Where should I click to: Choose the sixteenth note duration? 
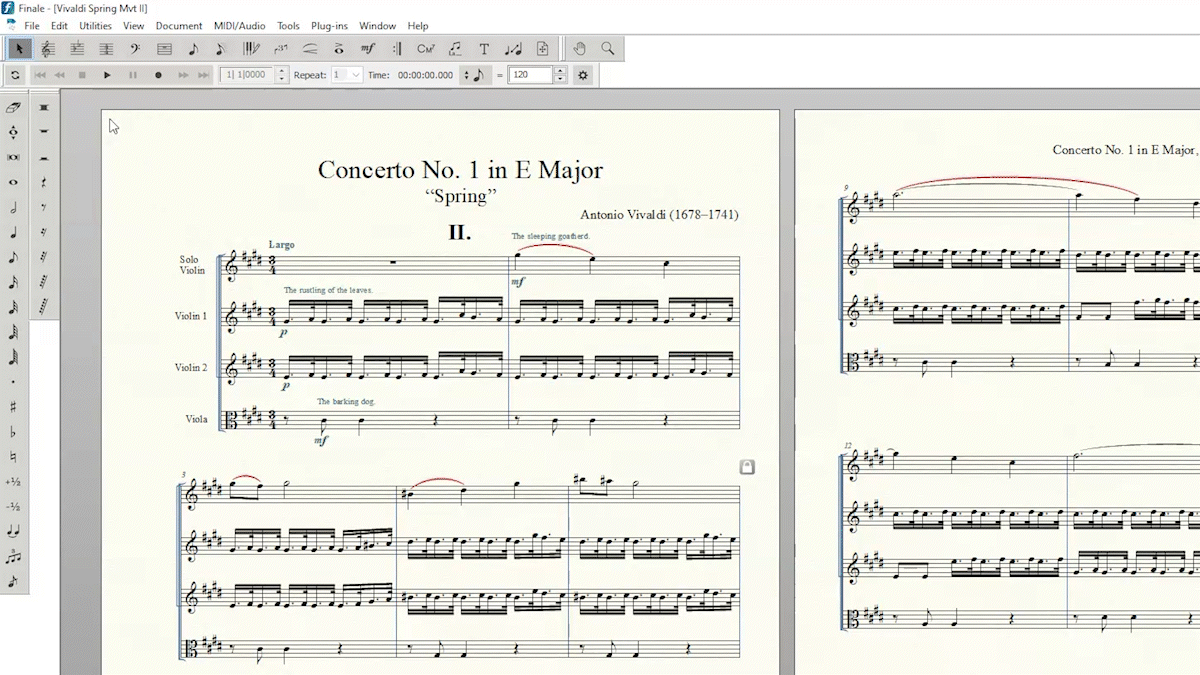point(13,283)
